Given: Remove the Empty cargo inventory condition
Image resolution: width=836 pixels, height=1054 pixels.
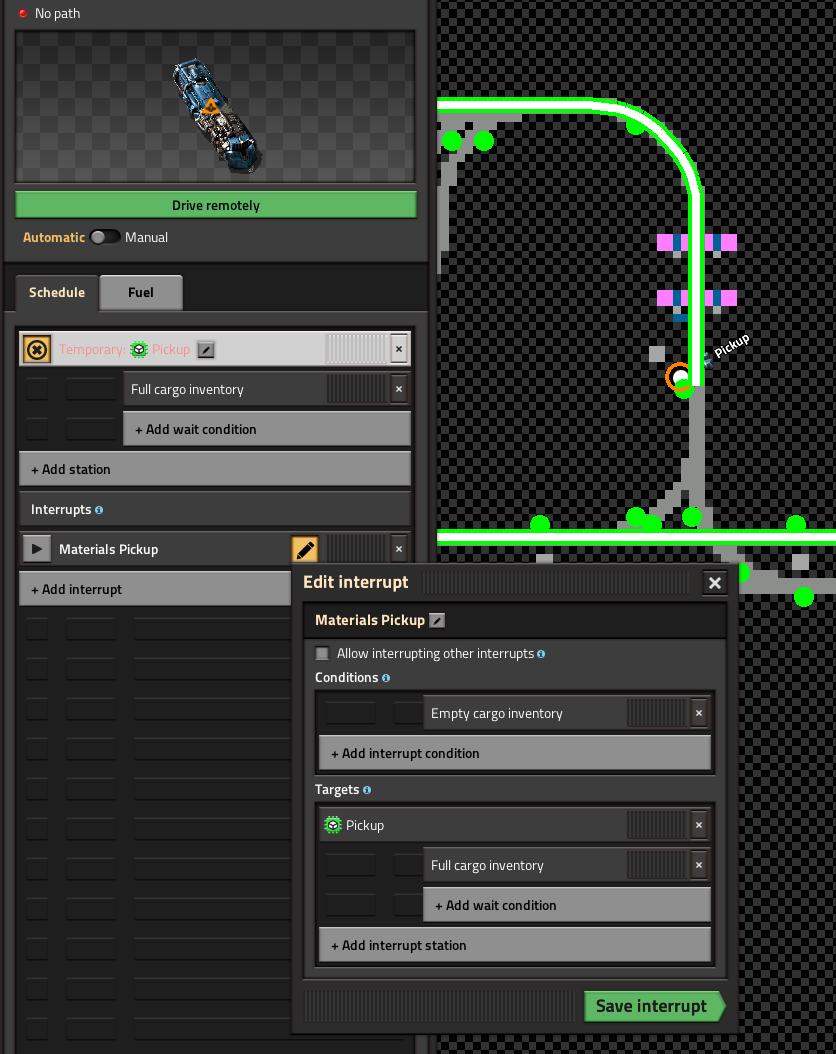Looking at the screenshot, I should (699, 713).
